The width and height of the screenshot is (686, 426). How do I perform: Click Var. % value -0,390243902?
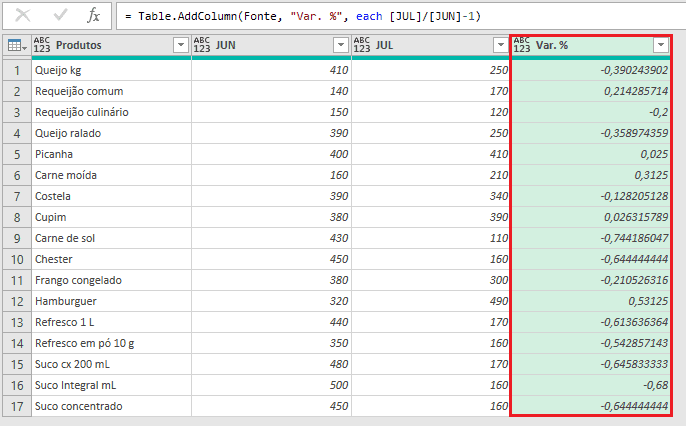[x=591, y=70]
